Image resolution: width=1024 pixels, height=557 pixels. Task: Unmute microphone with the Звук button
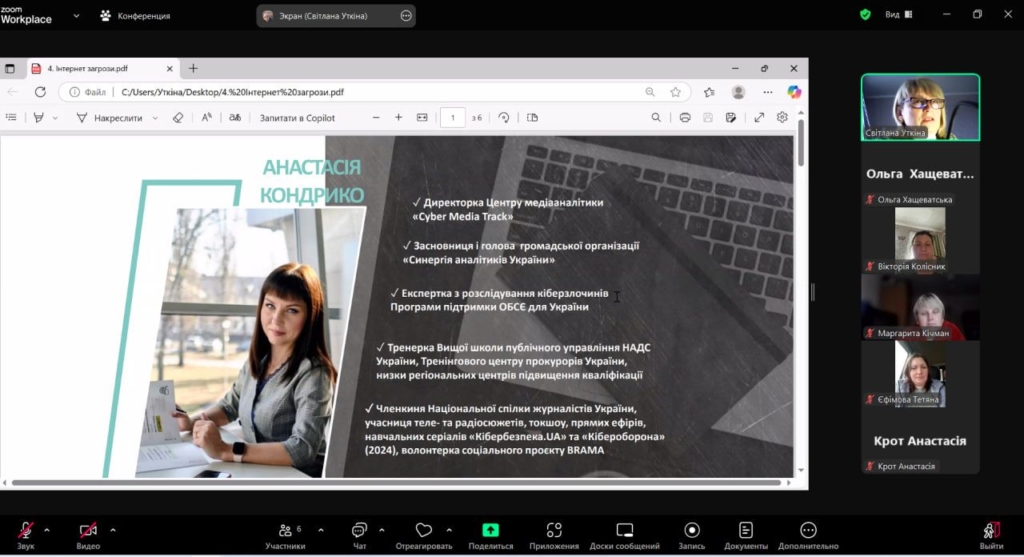coord(25,531)
